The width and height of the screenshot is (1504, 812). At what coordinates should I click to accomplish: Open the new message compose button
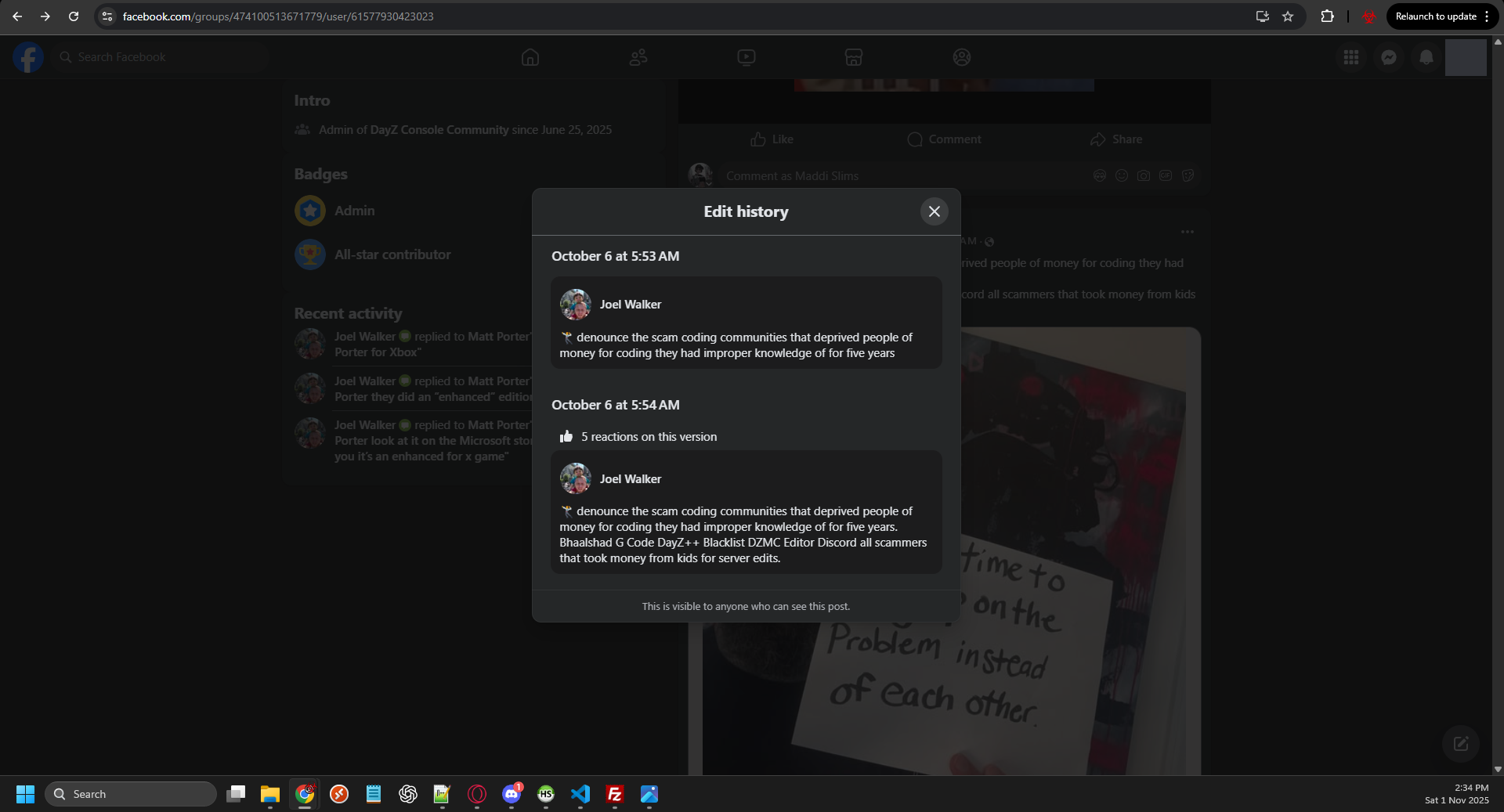pyautogui.click(x=1461, y=744)
